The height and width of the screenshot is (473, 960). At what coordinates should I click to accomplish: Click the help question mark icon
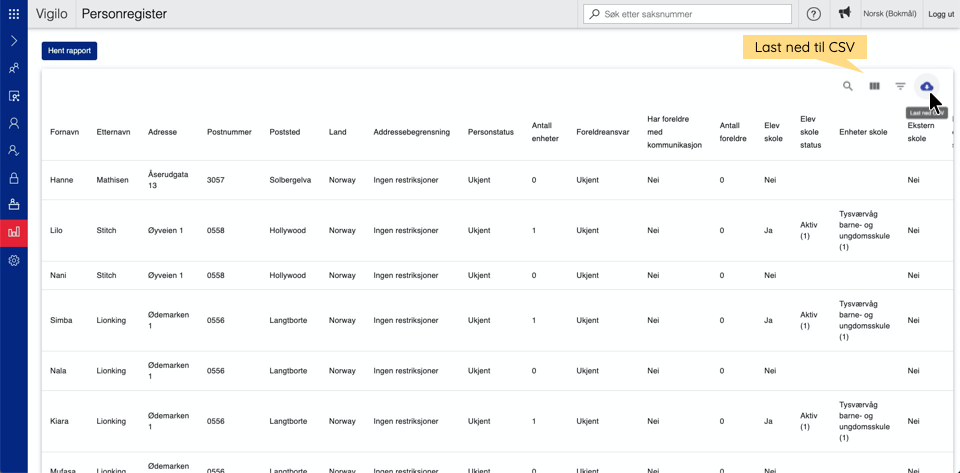pos(814,14)
